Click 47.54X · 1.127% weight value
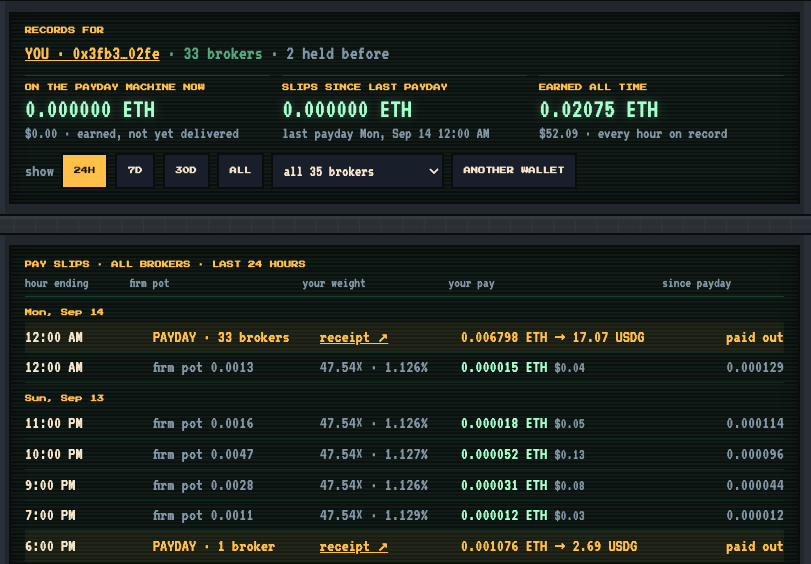This screenshot has height=564, width=811. pyautogui.click(x=373, y=455)
